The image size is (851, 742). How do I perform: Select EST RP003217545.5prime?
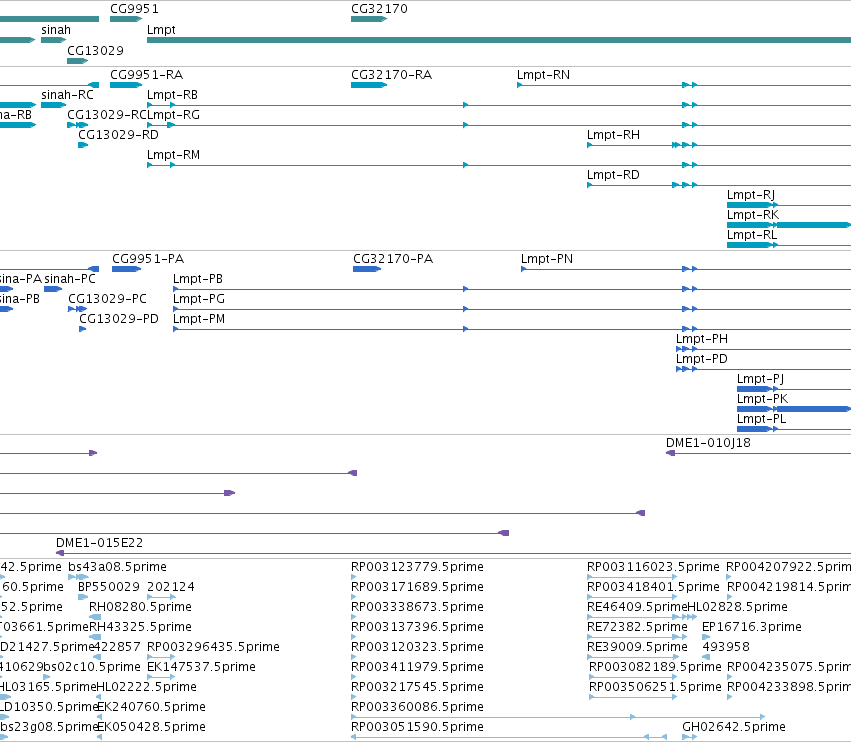(x=354, y=697)
